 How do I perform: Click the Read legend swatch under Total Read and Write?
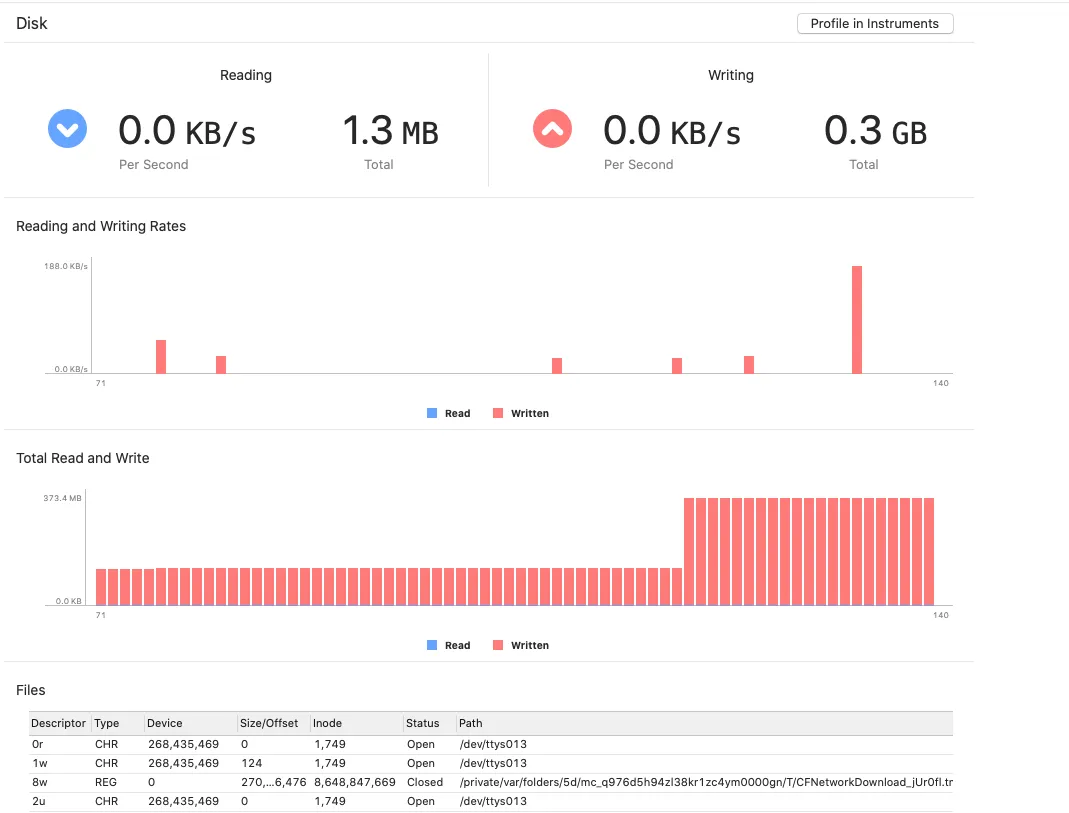click(x=432, y=645)
